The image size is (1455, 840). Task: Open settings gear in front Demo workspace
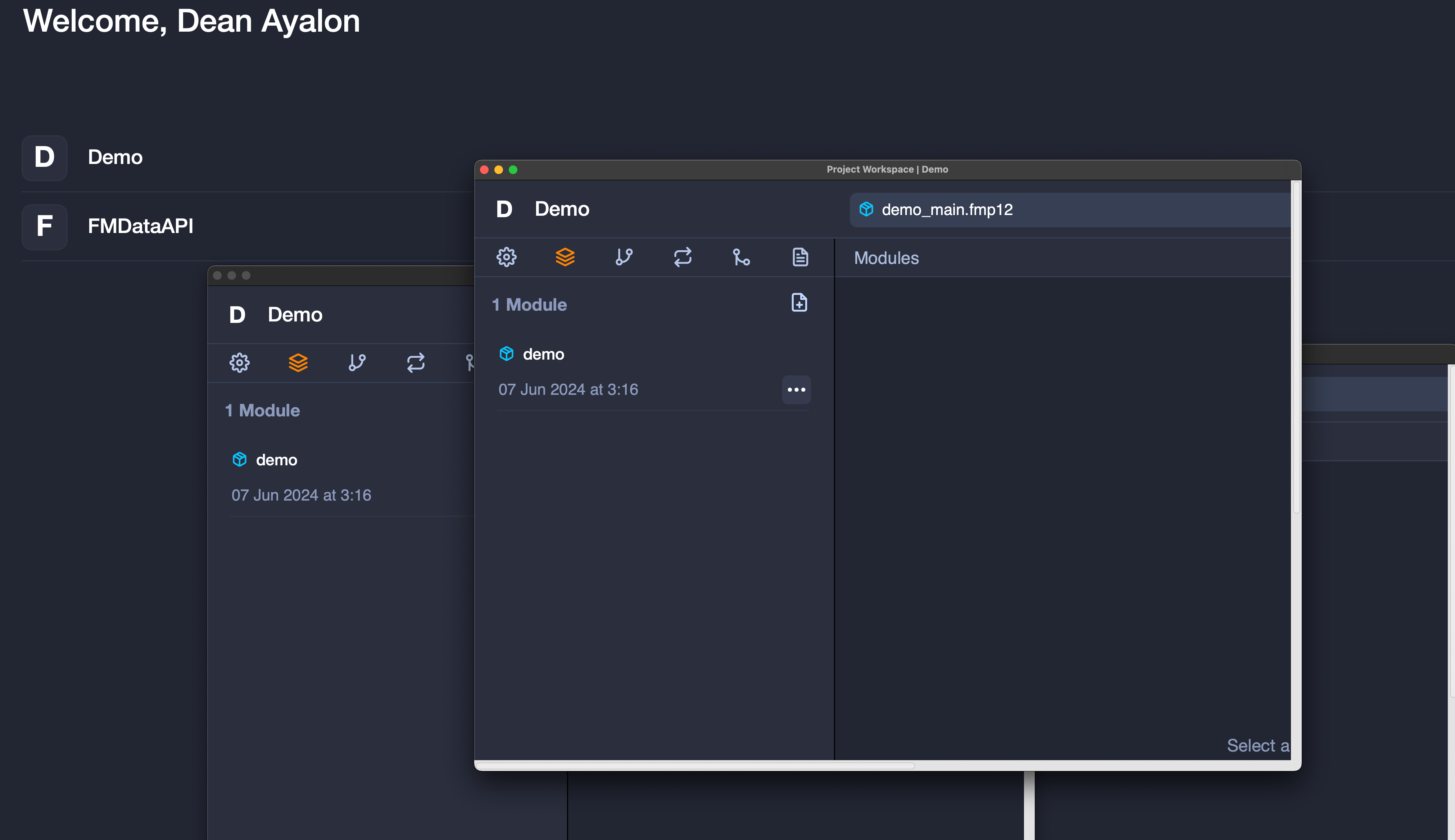(x=506, y=257)
